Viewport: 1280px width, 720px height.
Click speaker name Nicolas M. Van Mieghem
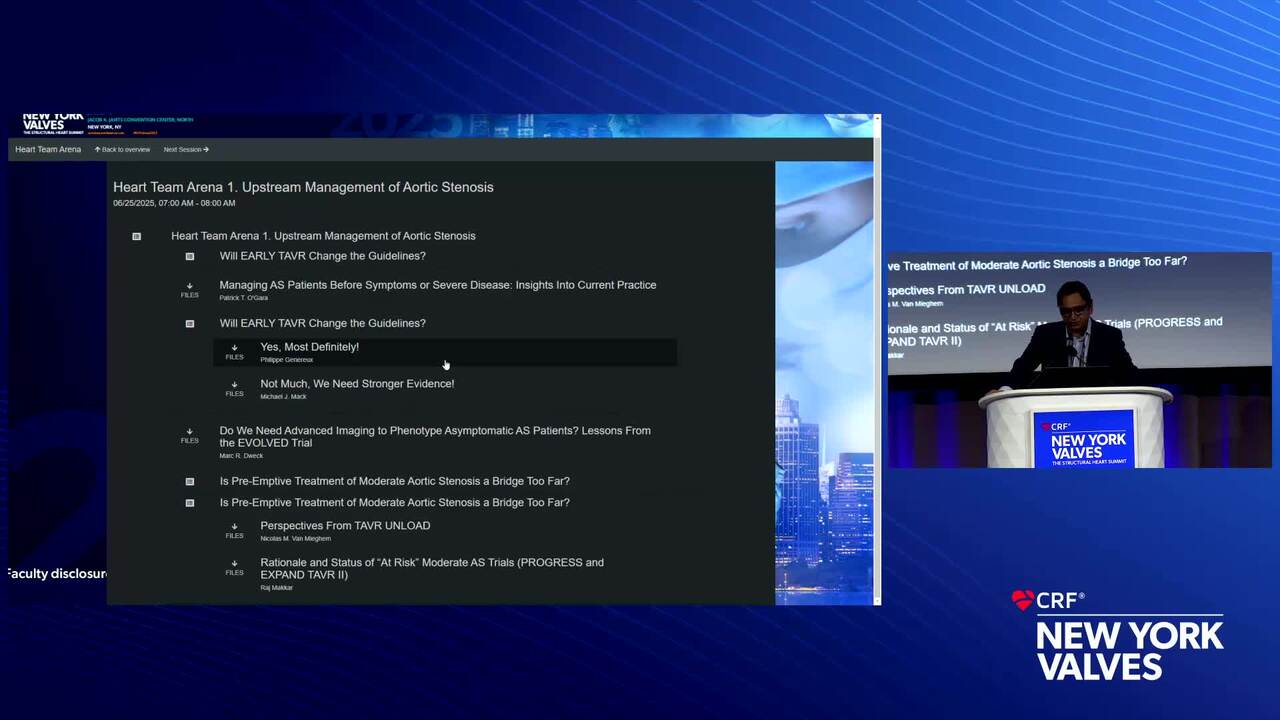coord(295,539)
